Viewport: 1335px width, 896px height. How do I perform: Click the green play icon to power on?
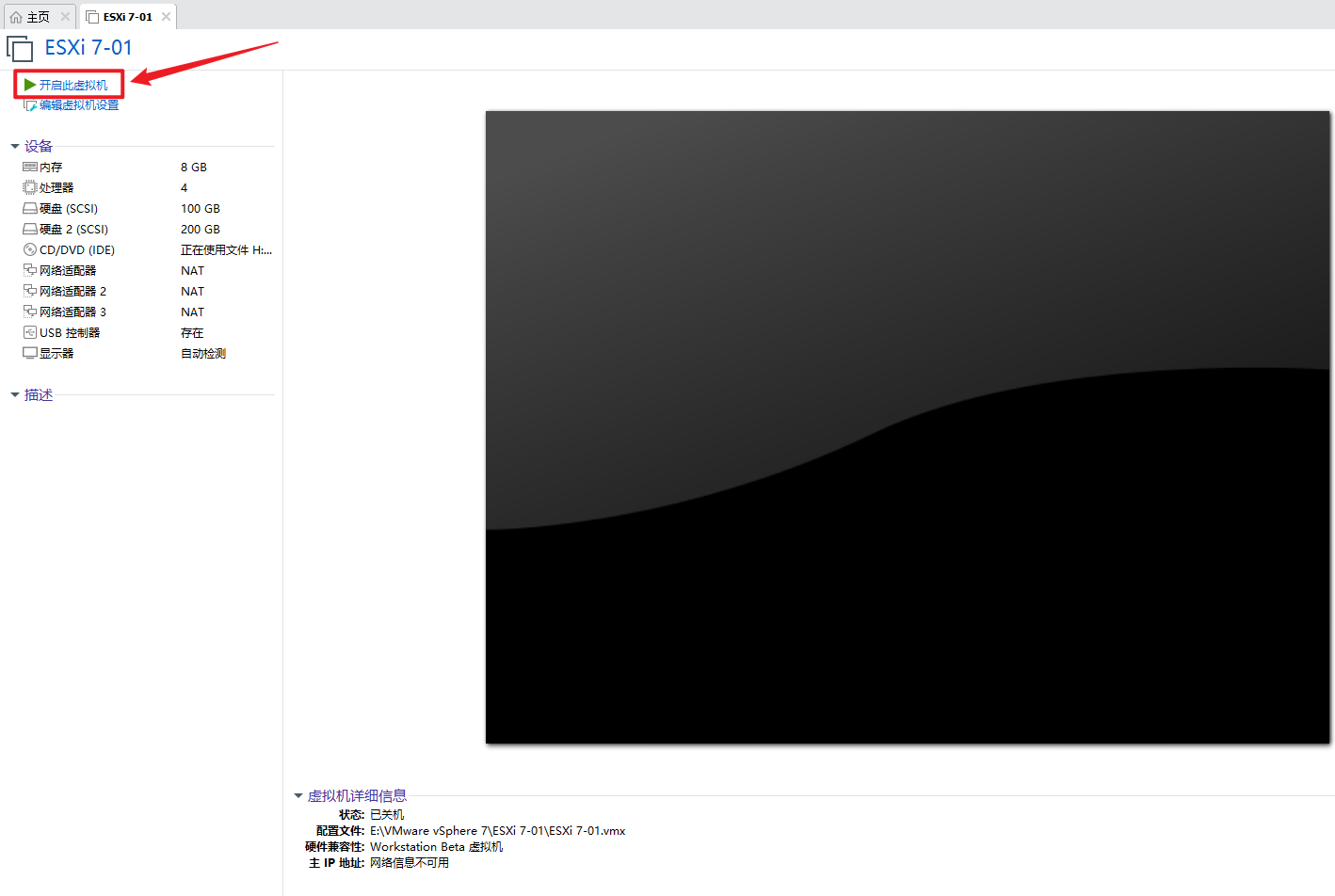pos(30,85)
